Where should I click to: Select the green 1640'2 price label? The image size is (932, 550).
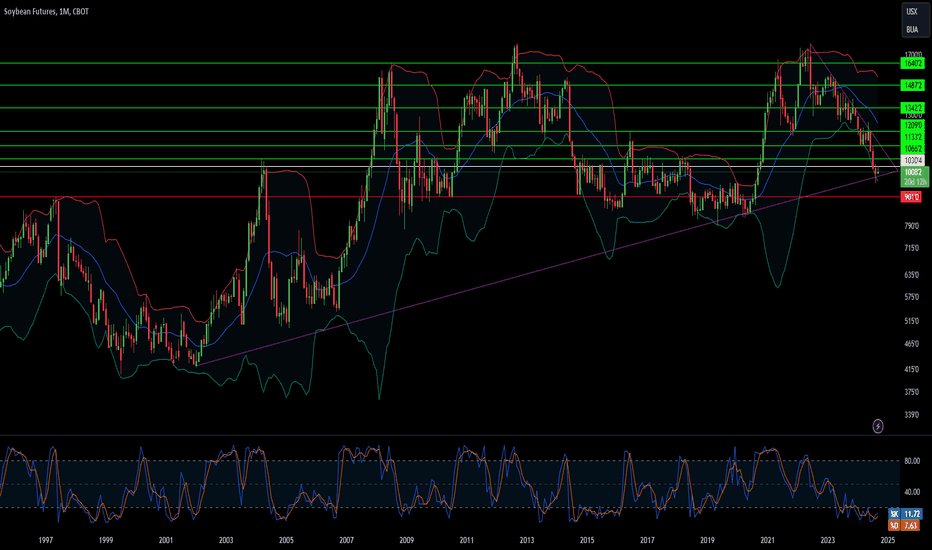(x=912, y=63)
